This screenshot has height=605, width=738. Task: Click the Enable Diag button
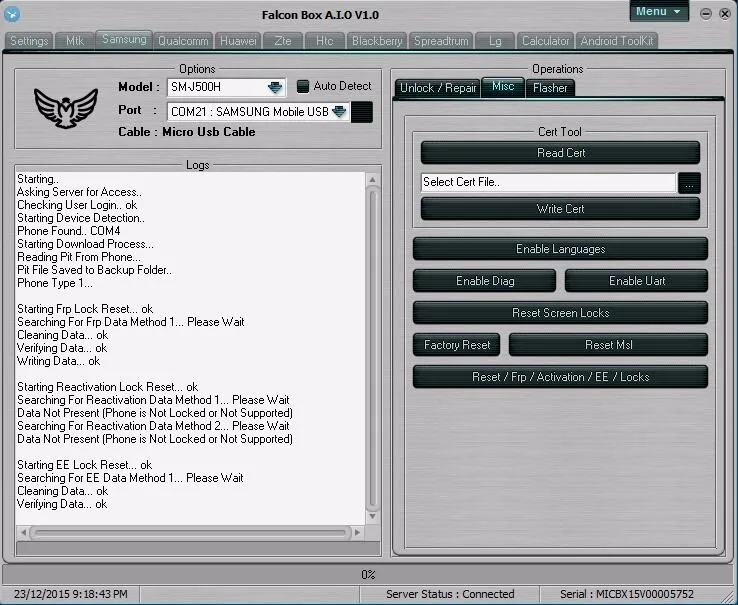click(485, 281)
